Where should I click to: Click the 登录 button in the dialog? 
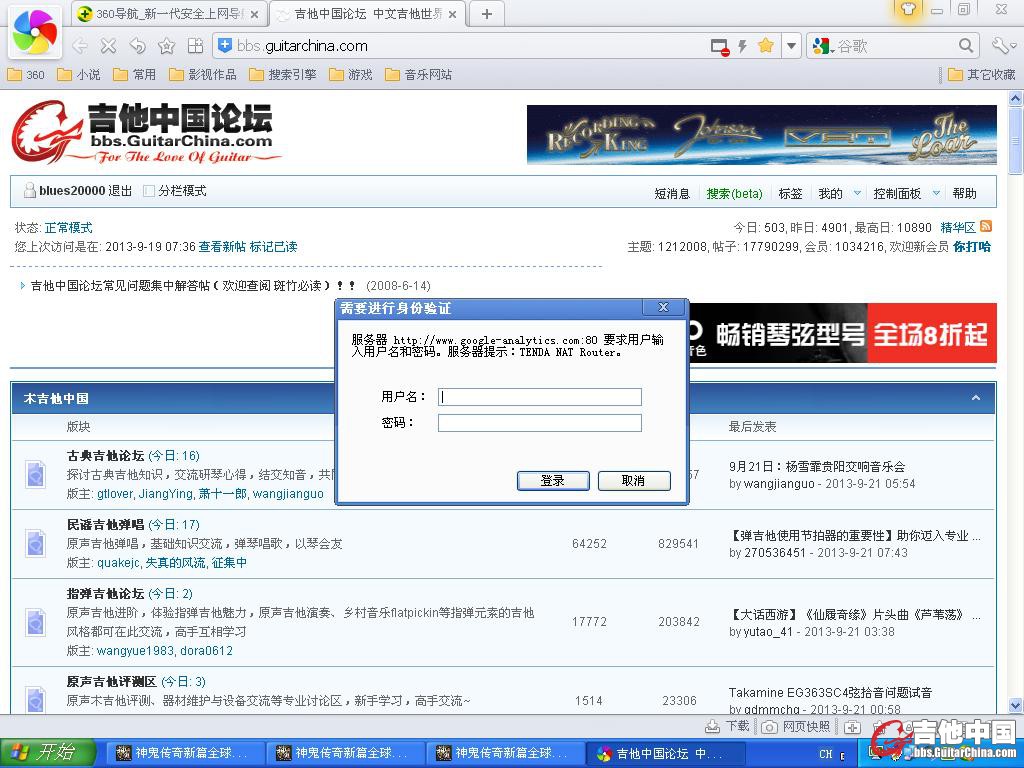click(x=553, y=481)
